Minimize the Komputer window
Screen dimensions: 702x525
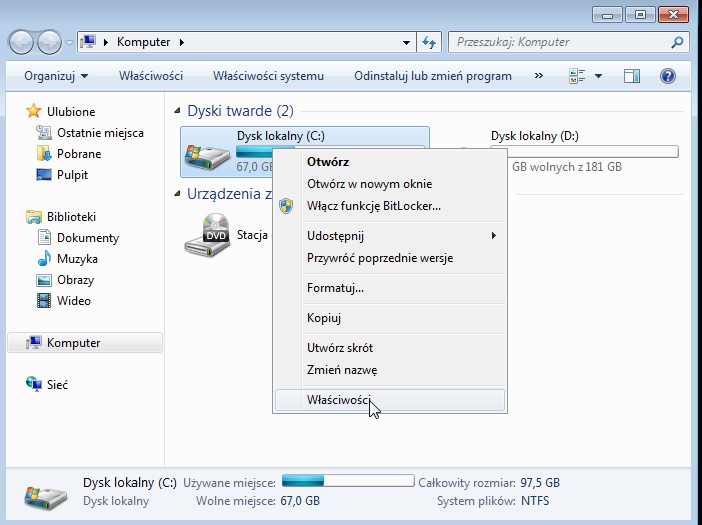pos(607,14)
